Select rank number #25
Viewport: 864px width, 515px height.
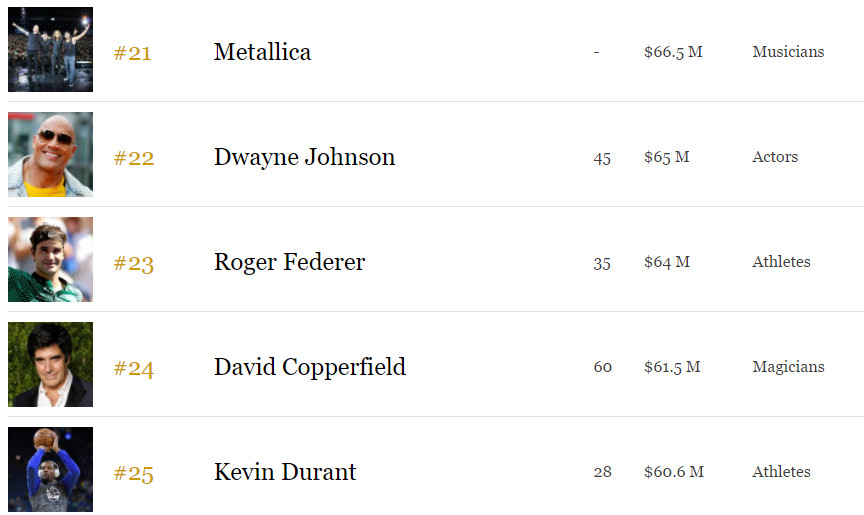[133, 474]
